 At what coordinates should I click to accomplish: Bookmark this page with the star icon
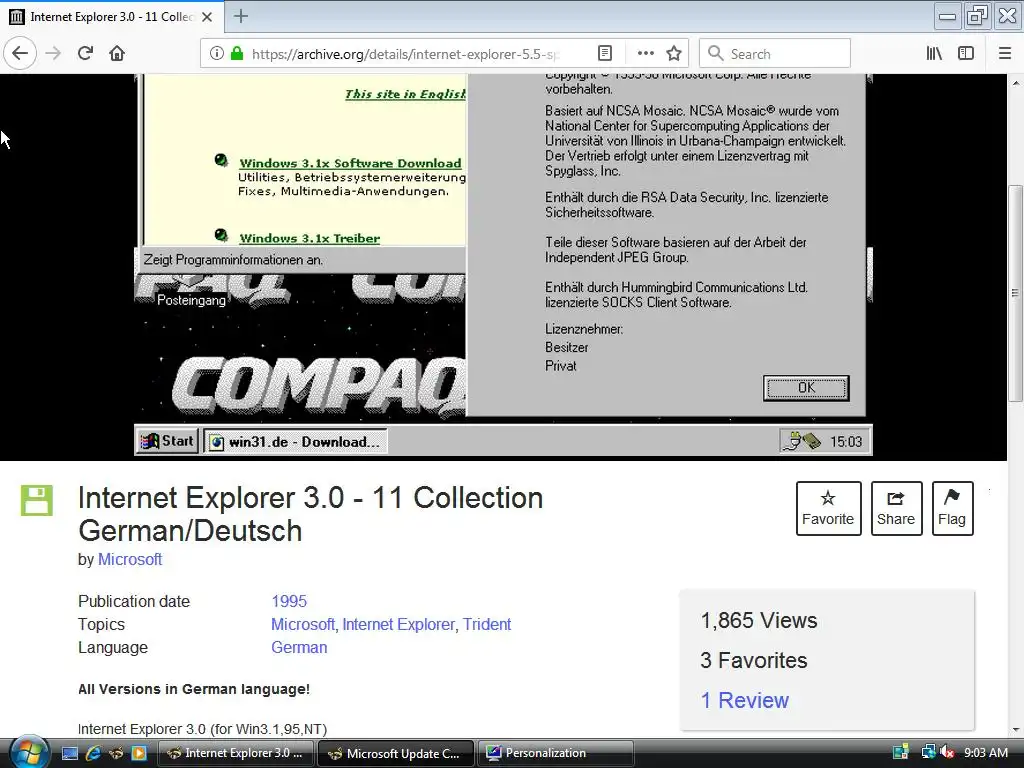tap(674, 54)
